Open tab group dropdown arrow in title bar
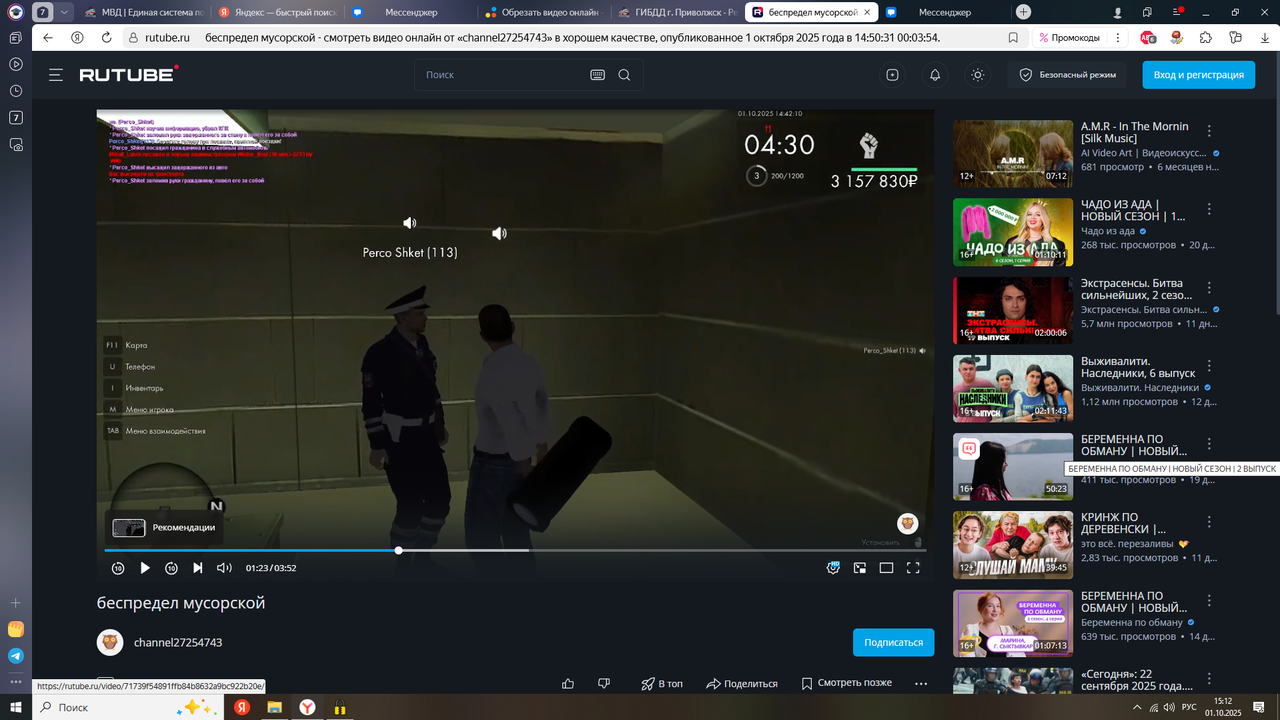 click(x=65, y=12)
